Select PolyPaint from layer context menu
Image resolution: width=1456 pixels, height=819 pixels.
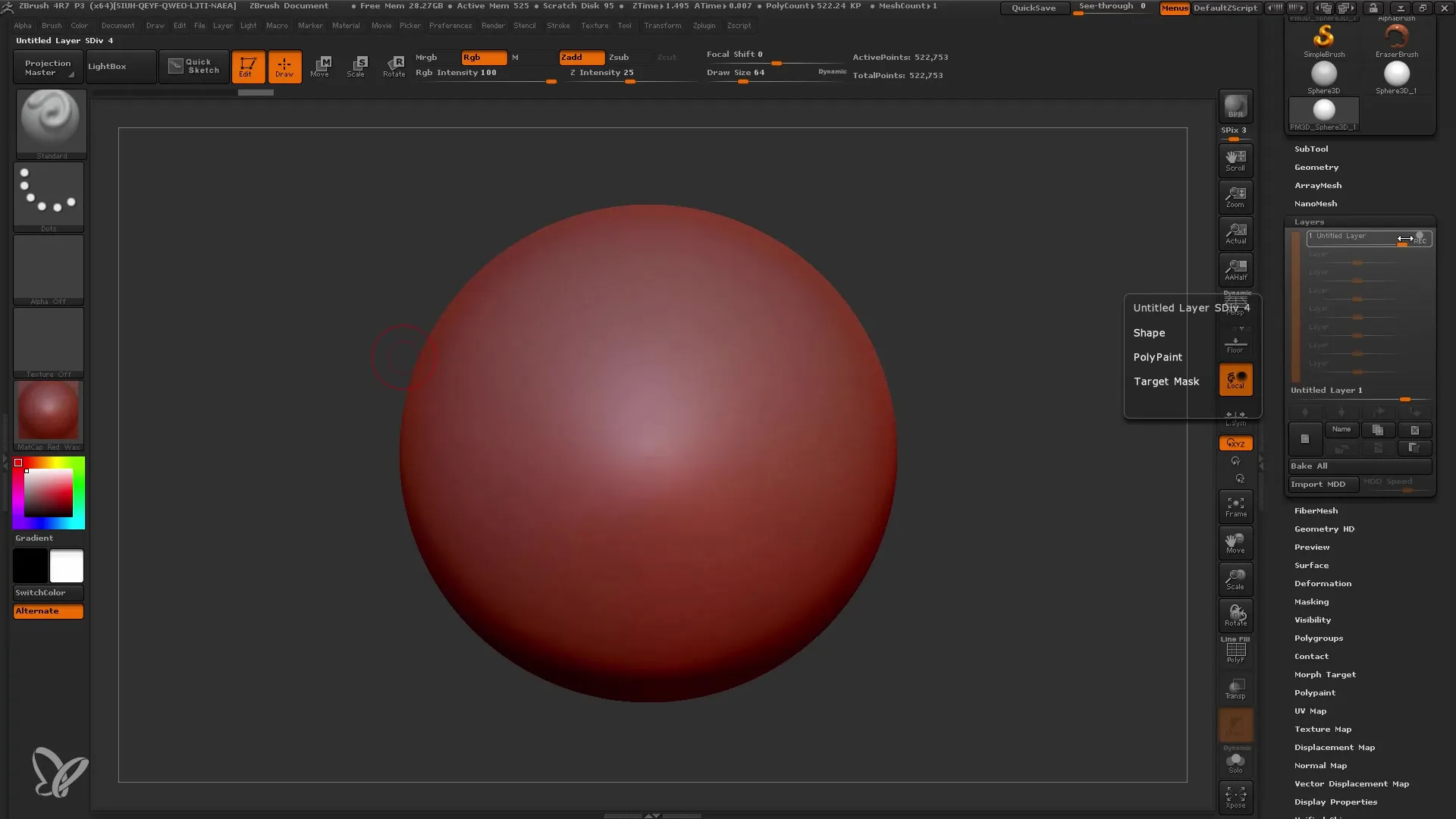[1157, 357]
